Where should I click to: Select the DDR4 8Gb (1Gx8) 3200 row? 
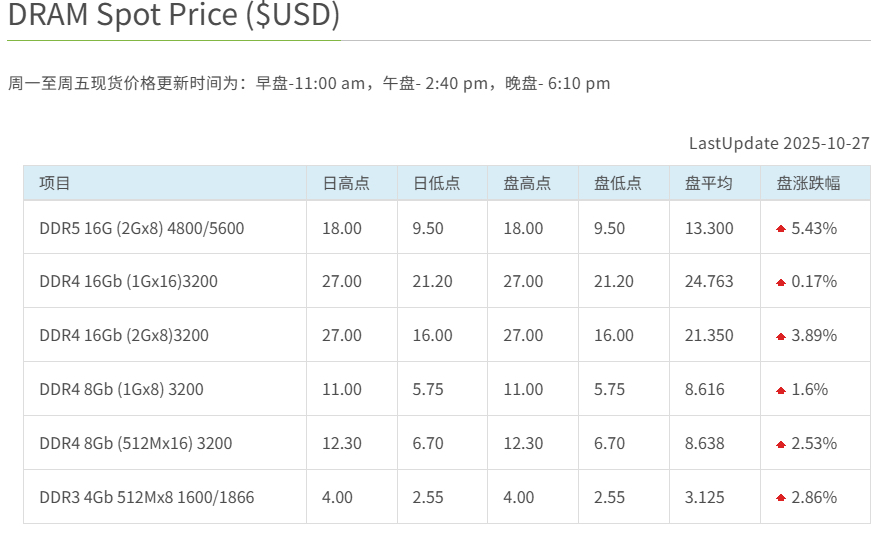point(121,389)
